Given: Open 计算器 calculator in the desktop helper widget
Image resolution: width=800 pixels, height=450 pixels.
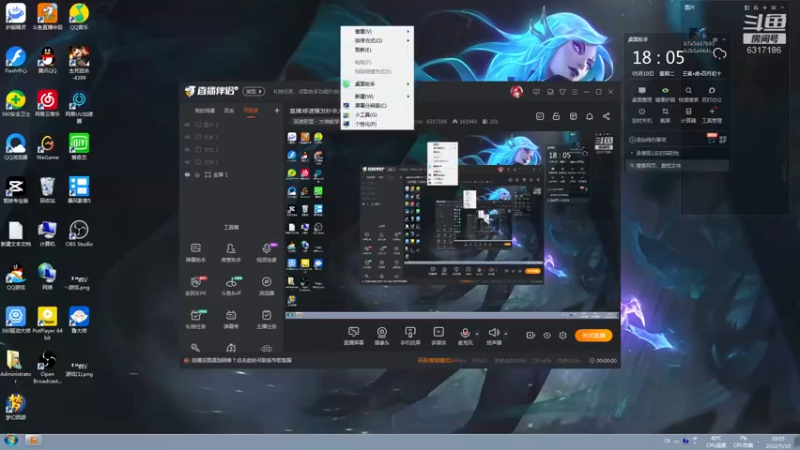Looking at the screenshot, I should click(x=688, y=115).
